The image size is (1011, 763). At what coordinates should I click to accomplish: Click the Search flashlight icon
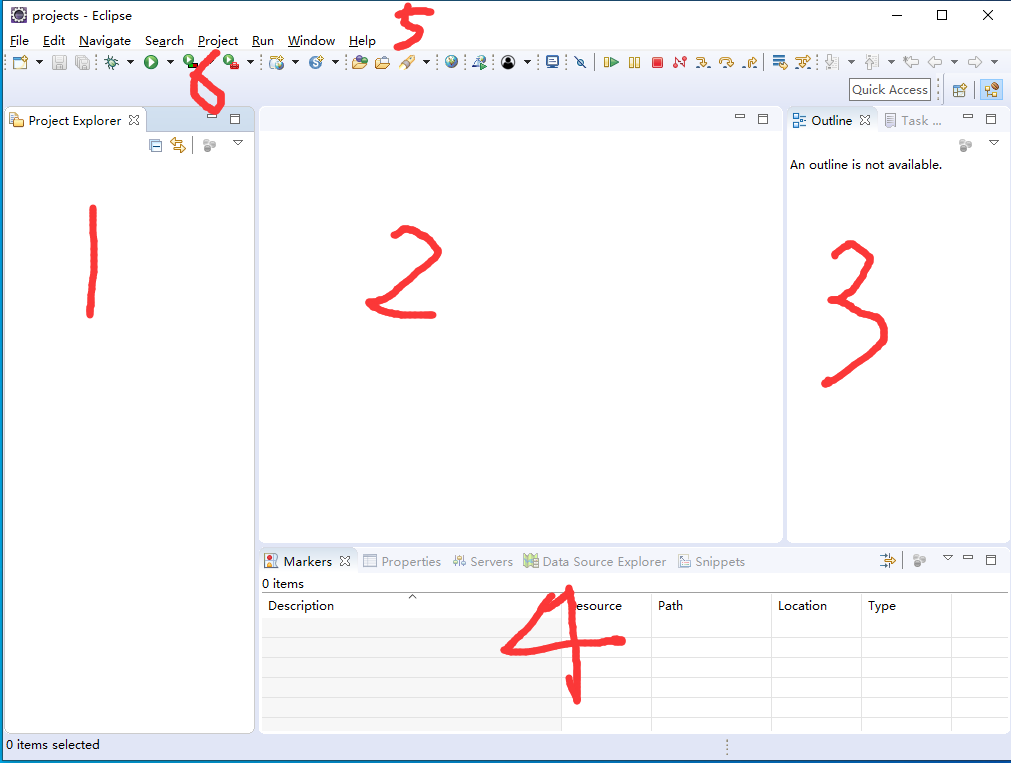pyautogui.click(x=407, y=62)
